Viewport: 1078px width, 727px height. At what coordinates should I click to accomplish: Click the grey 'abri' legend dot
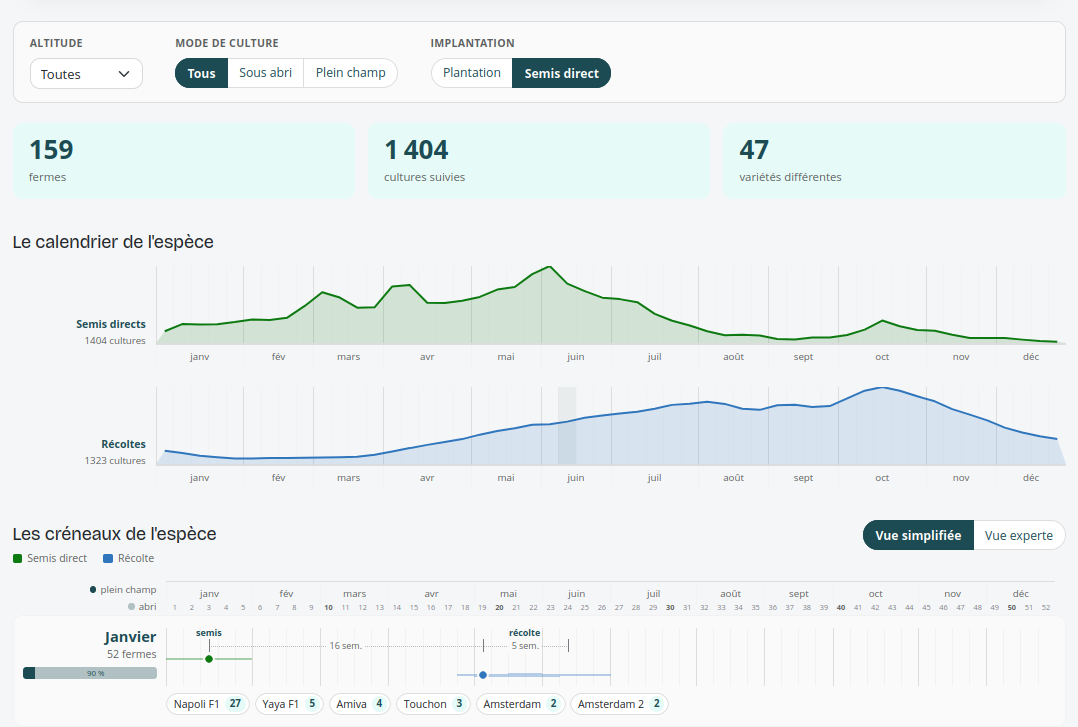[x=131, y=607]
